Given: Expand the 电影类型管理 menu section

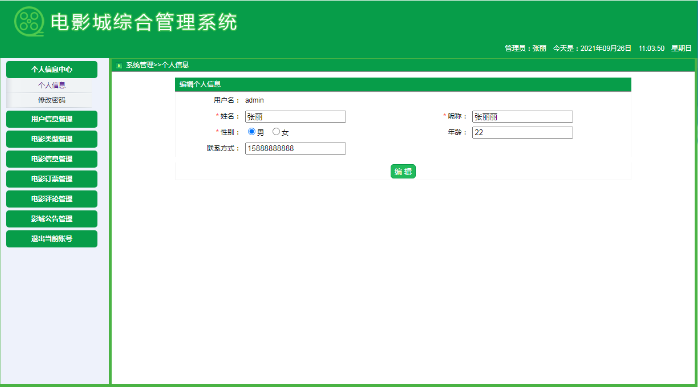Looking at the screenshot, I should [52, 139].
